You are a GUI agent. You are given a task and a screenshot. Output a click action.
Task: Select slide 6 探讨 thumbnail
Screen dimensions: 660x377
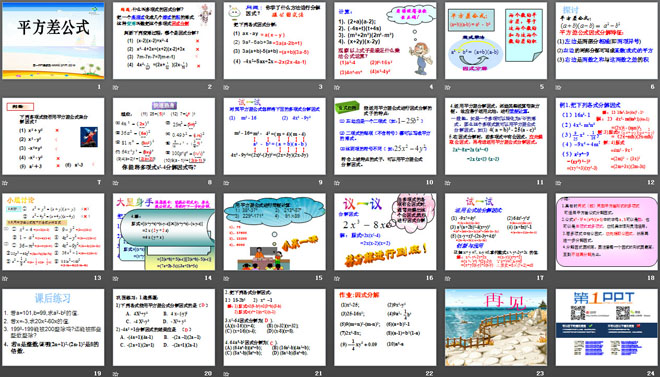[x=607, y=40]
